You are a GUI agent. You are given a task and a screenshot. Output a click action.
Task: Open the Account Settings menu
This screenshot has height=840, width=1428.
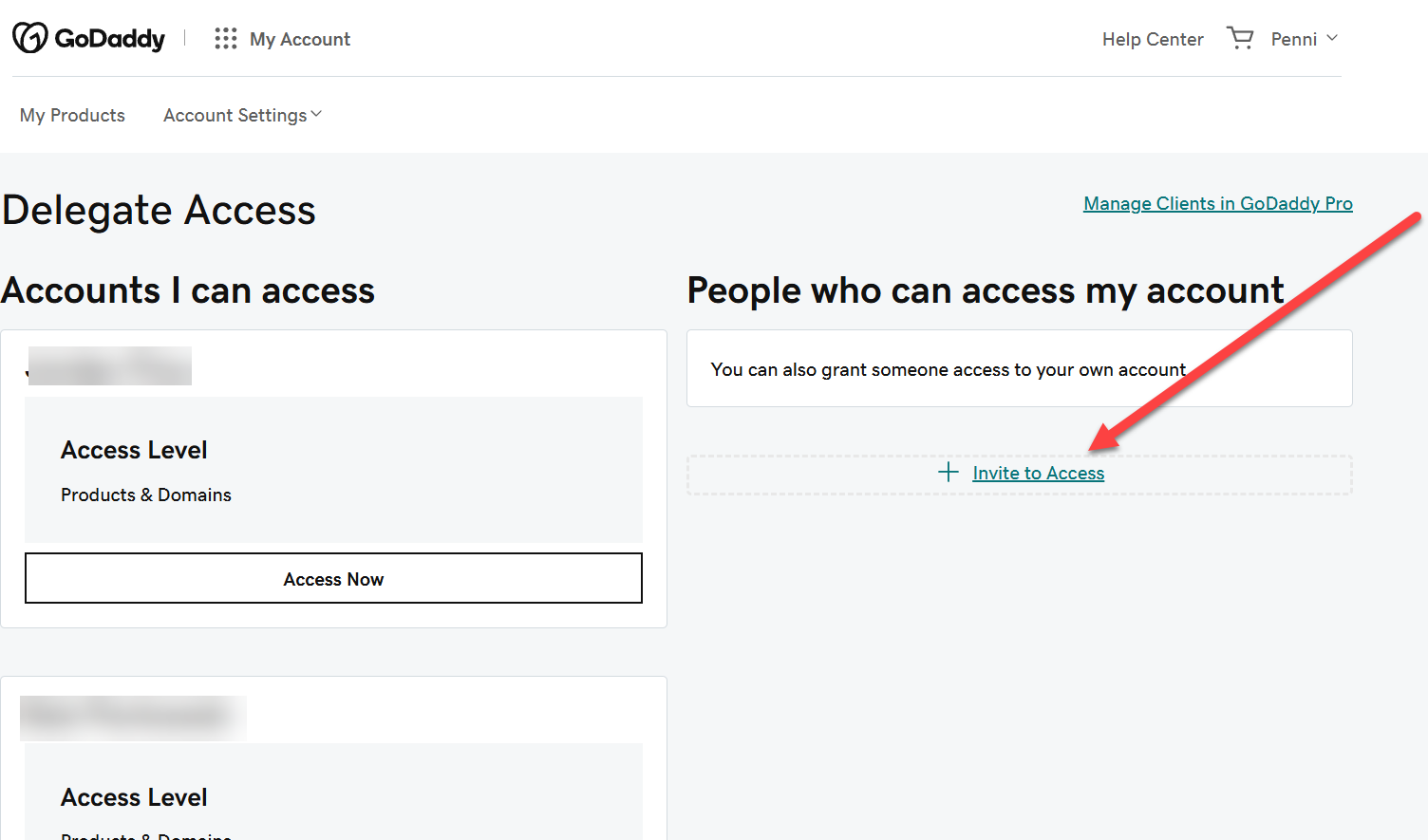coord(235,115)
